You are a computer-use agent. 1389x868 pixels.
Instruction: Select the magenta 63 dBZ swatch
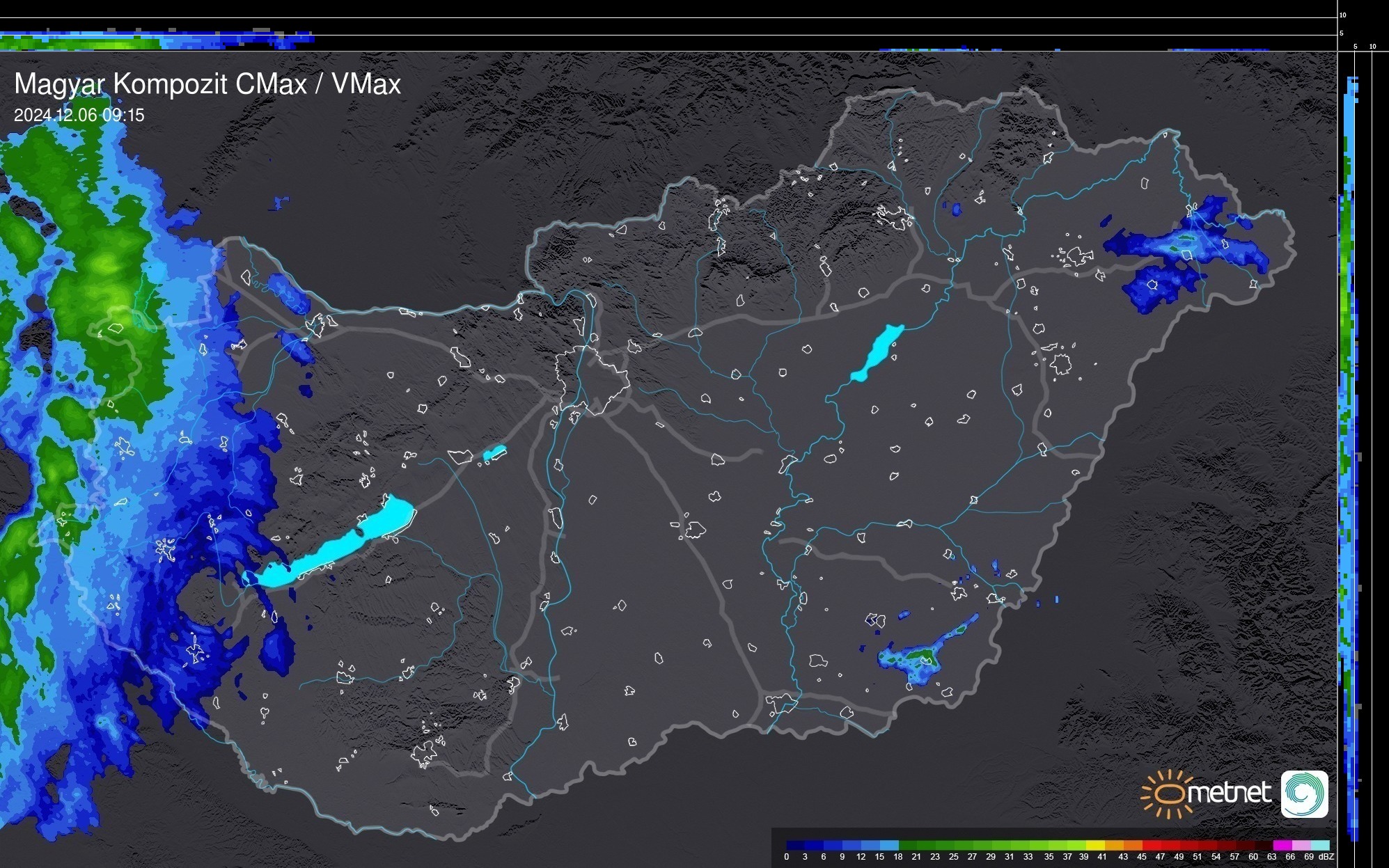tap(1282, 845)
